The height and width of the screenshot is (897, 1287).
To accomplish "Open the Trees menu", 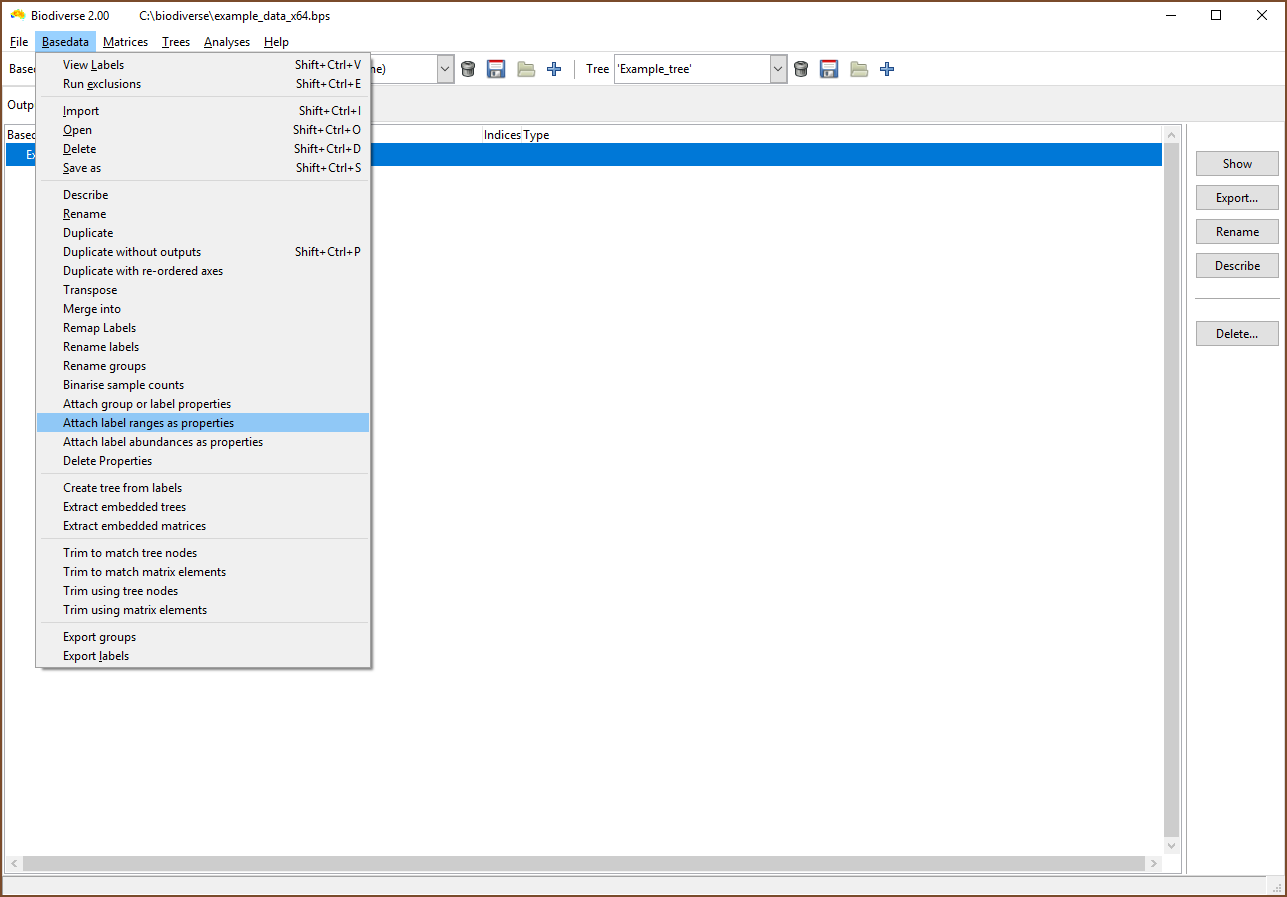I will 175,42.
